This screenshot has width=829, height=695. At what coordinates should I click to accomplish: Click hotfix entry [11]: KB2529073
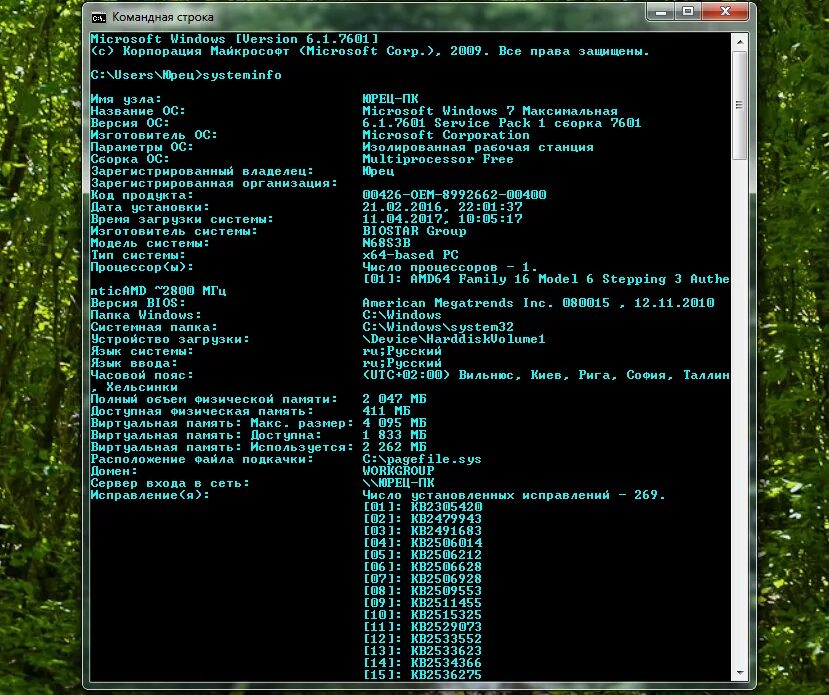point(422,627)
